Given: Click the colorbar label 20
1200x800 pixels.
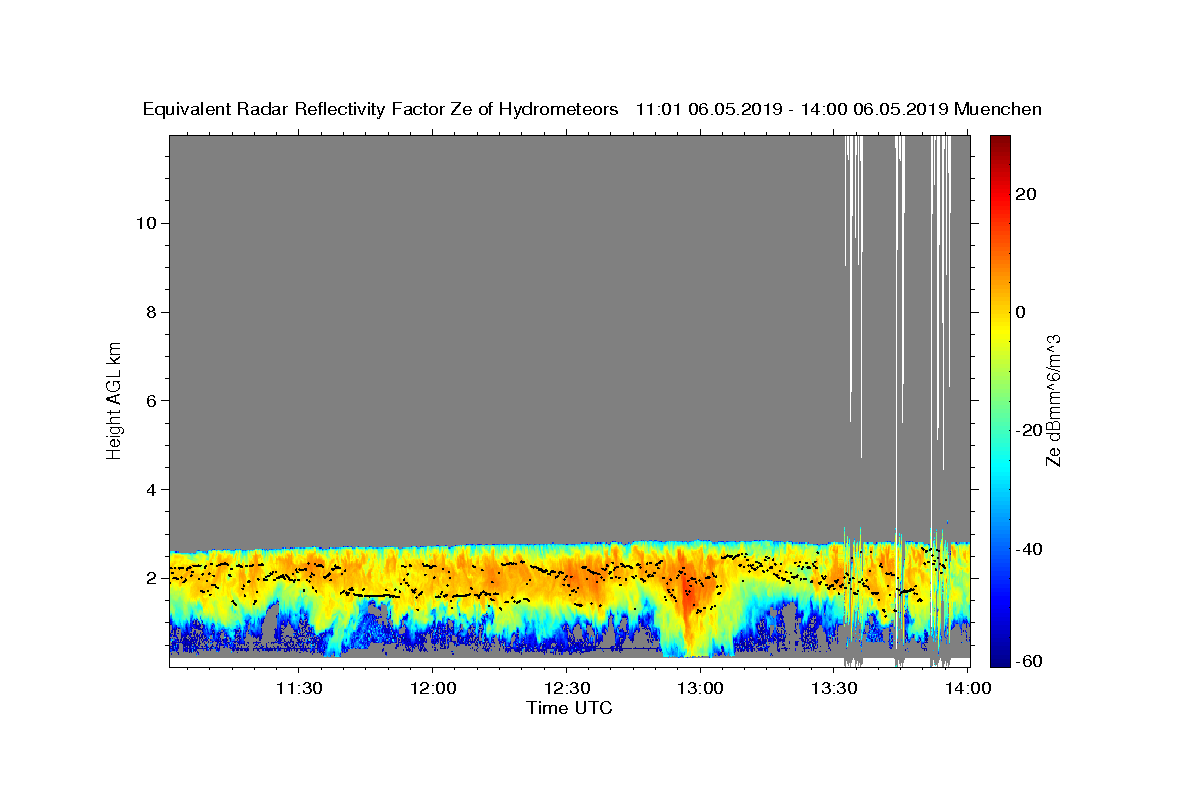Looking at the screenshot, I should pyautogui.click(x=1027, y=194).
